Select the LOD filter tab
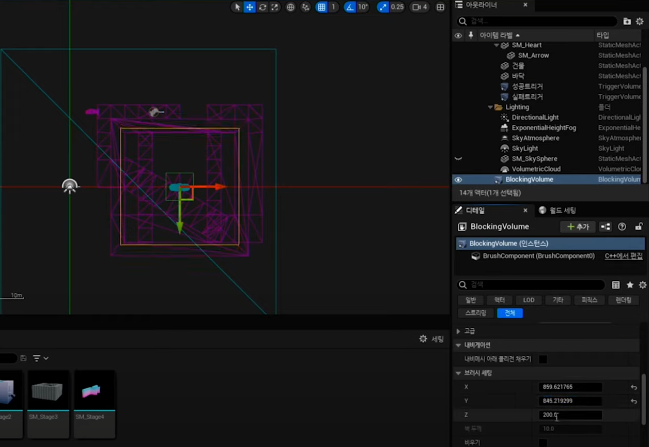Screen dimensions: 649x447 coord(529,300)
